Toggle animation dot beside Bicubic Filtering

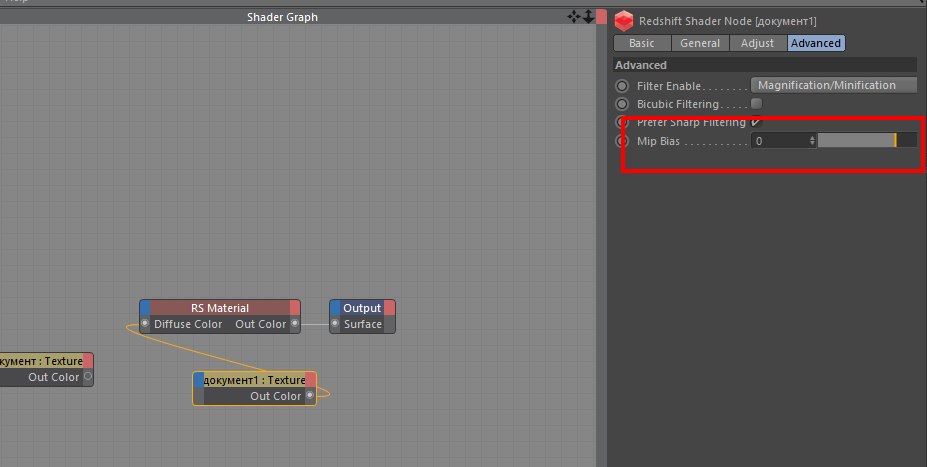click(x=622, y=104)
